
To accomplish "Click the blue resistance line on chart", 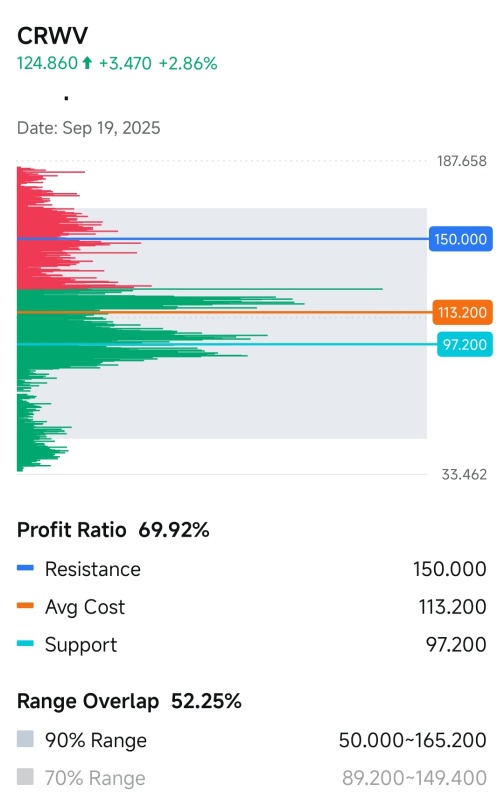I will [x=223, y=239].
